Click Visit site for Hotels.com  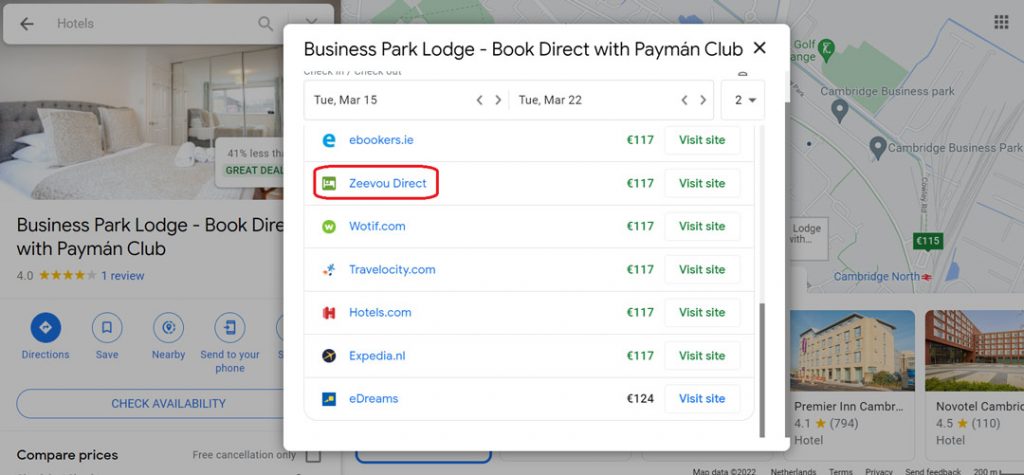pyautogui.click(x=702, y=312)
